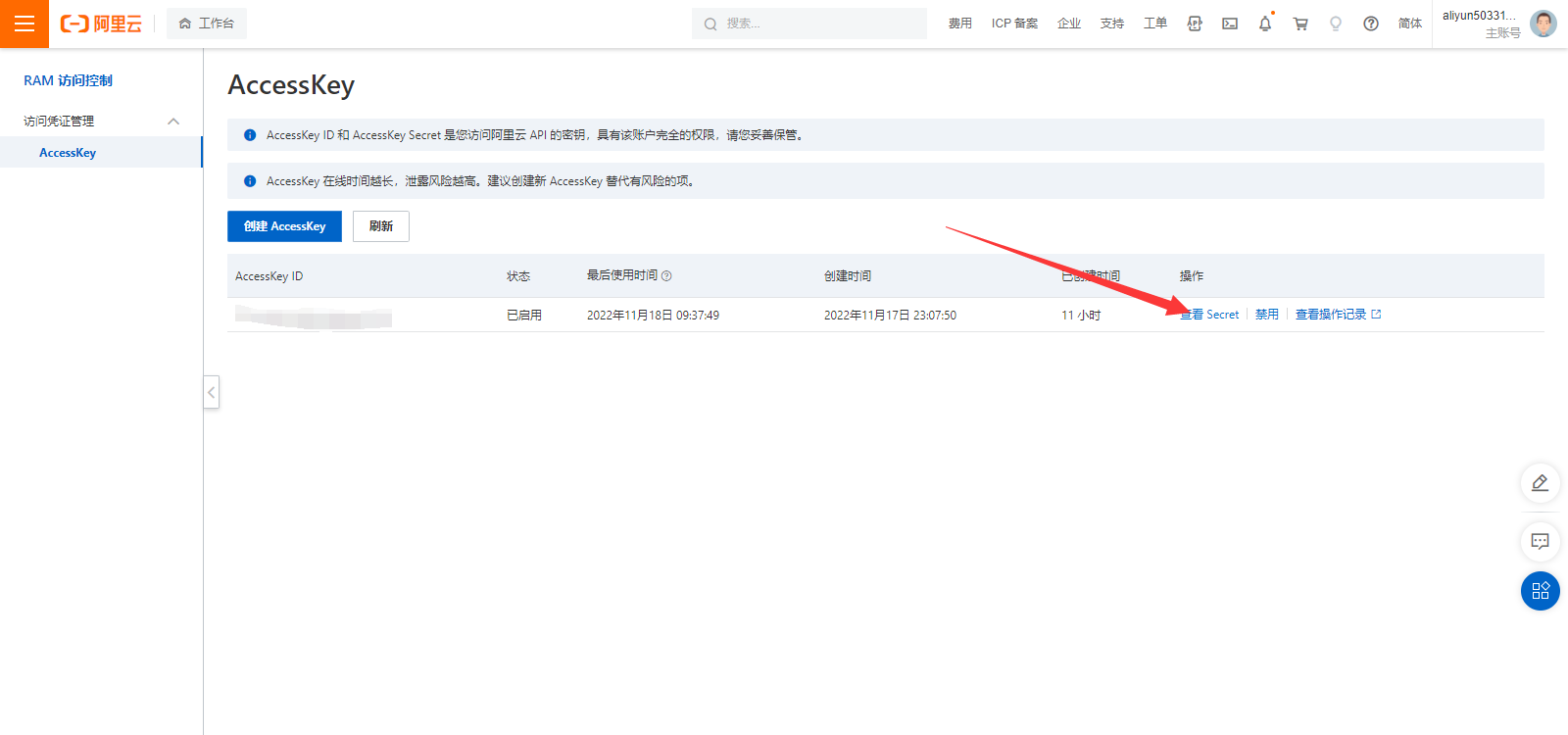1568x735 pixels.
Task: Open the floating edit pencil icon
Action: [x=1541, y=483]
